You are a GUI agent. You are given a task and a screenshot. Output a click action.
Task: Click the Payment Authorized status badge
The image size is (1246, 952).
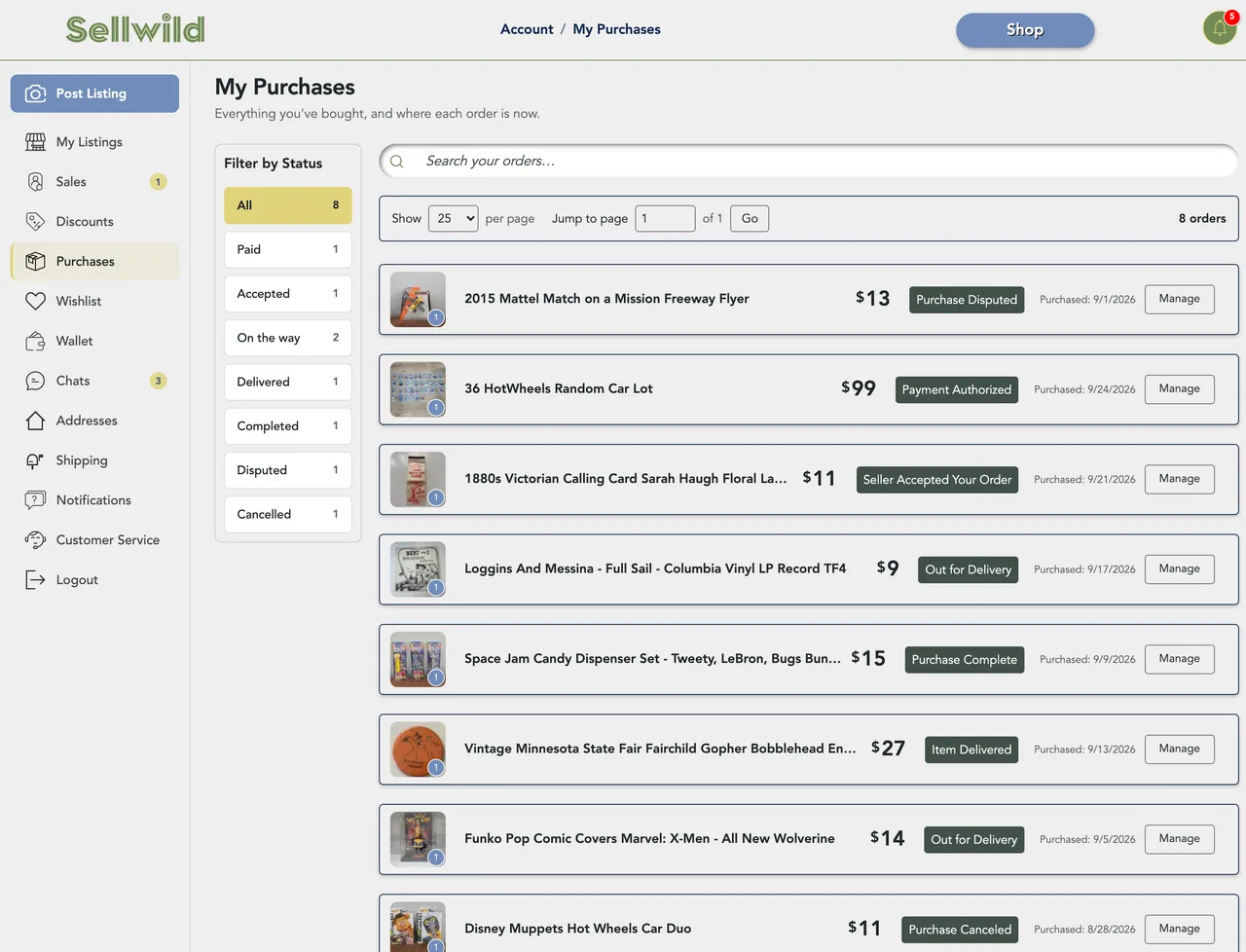point(957,390)
